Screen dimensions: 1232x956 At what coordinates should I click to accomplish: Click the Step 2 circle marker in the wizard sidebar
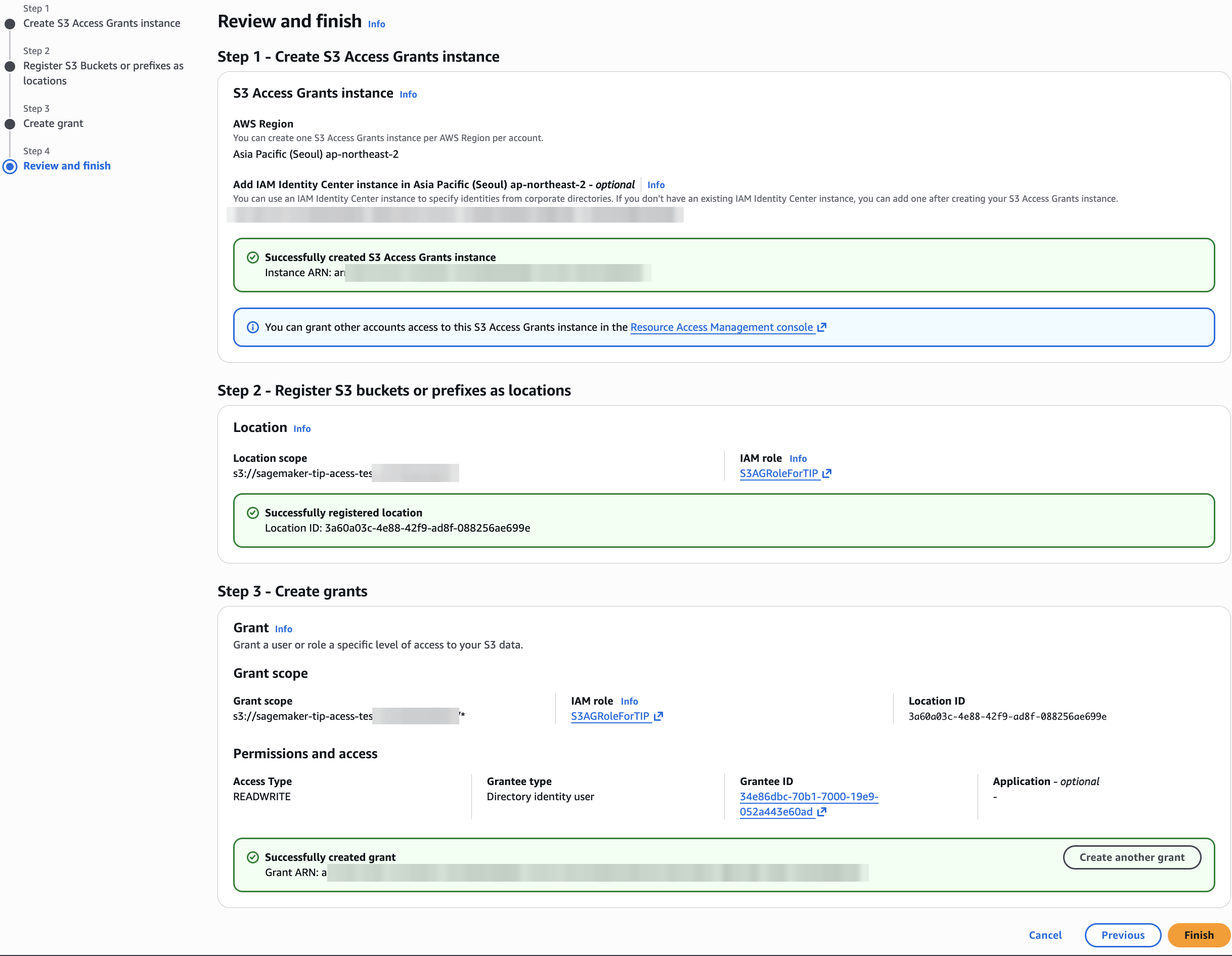click(x=10, y=66)
